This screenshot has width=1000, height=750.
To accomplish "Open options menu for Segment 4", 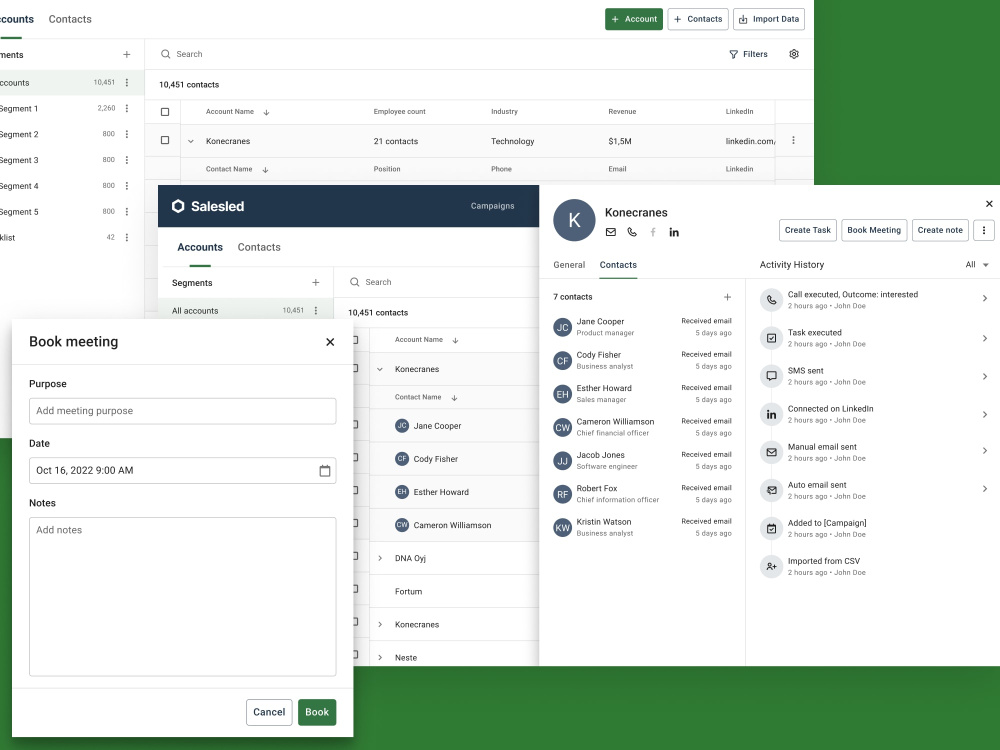I will click(x=127, y=186).
